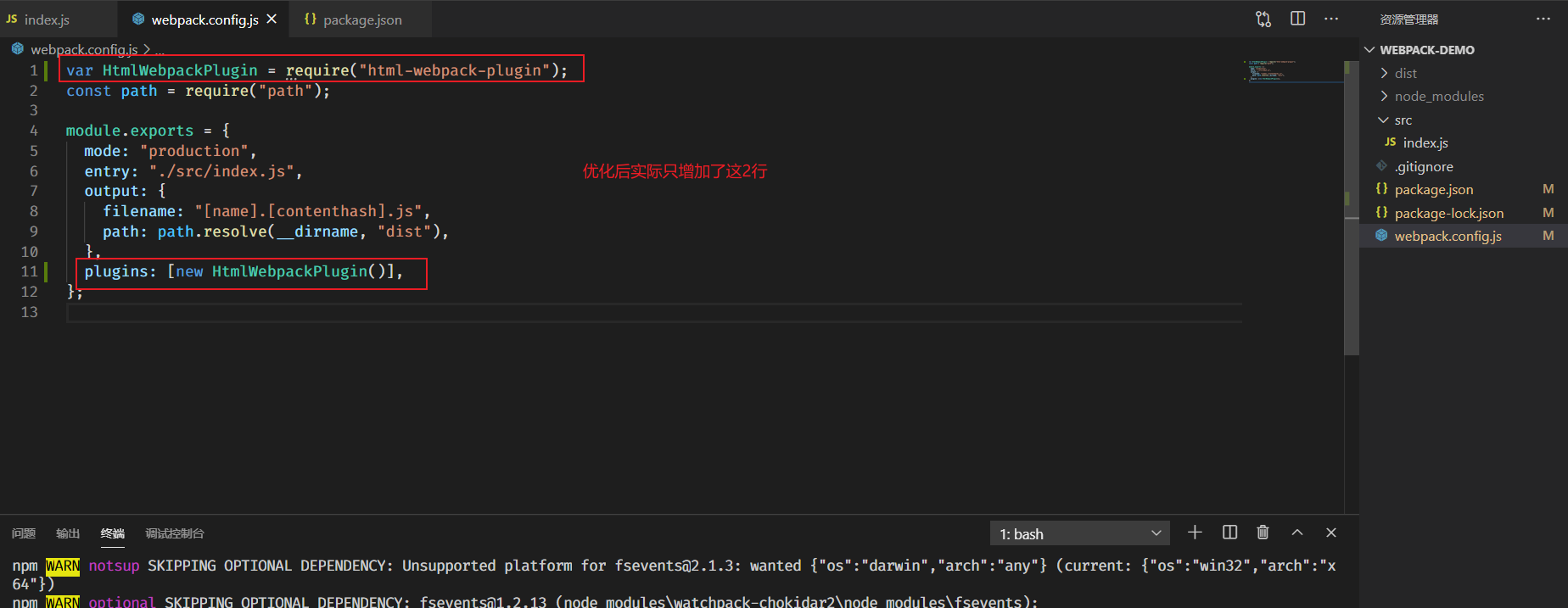
Task: Click path.resolve on line 9
Action: point(212,231)
